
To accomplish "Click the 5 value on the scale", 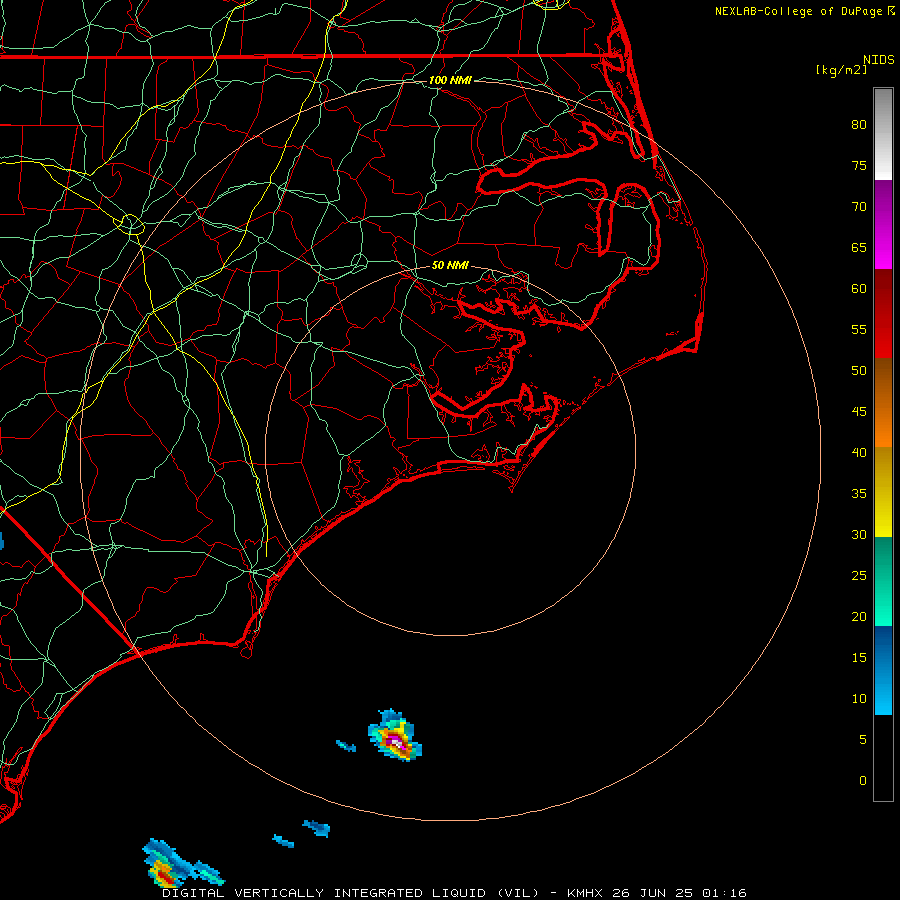I will (863, 740).
